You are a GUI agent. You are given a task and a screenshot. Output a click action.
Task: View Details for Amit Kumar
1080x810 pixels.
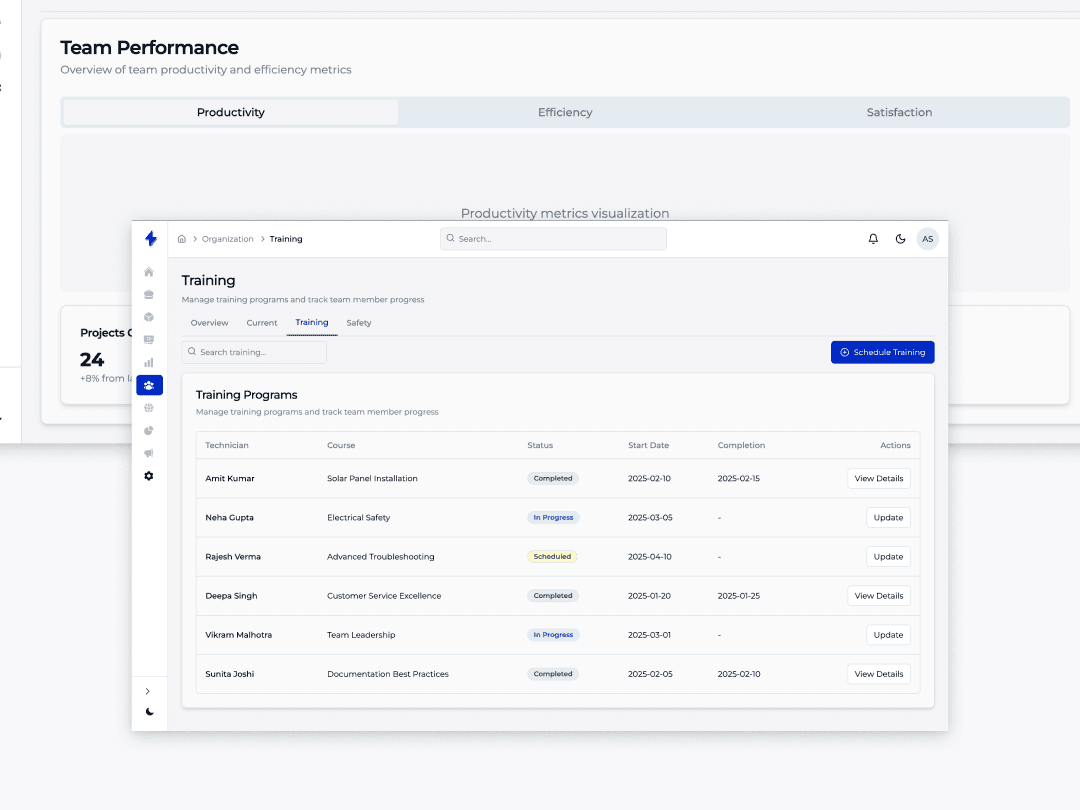point(879,479)
